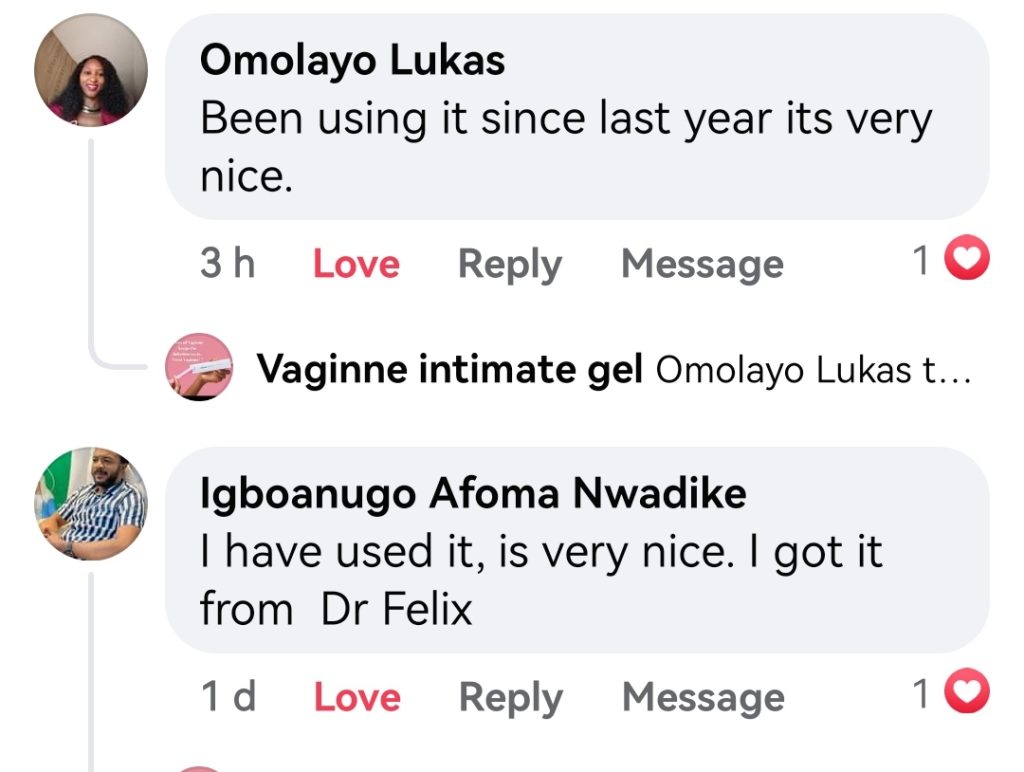
Task: View reaction count beside Igboanugo's comment heart
Action: point(922,695)
